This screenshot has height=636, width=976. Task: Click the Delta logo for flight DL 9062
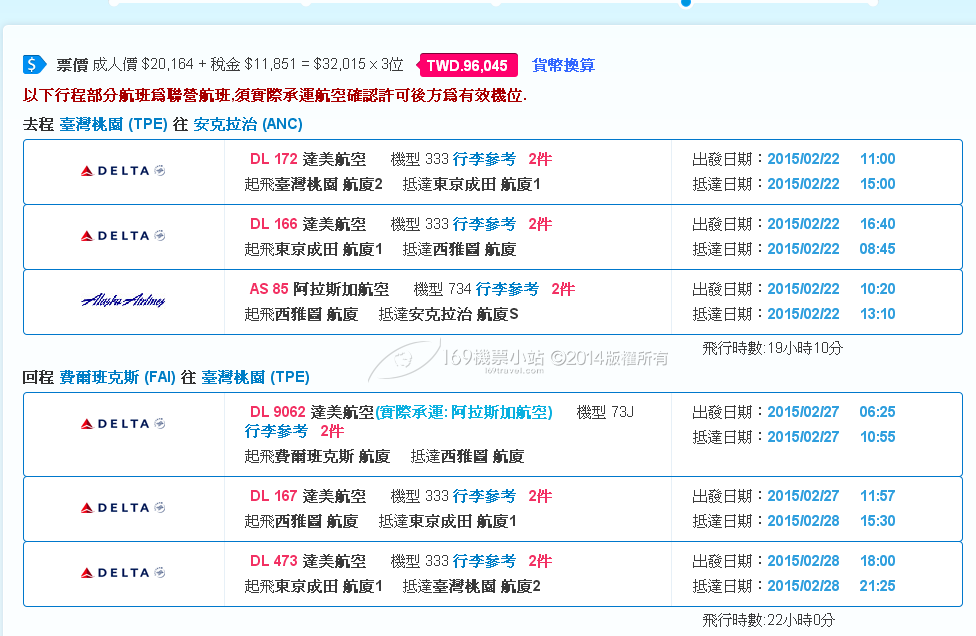[x=123, y=424]
